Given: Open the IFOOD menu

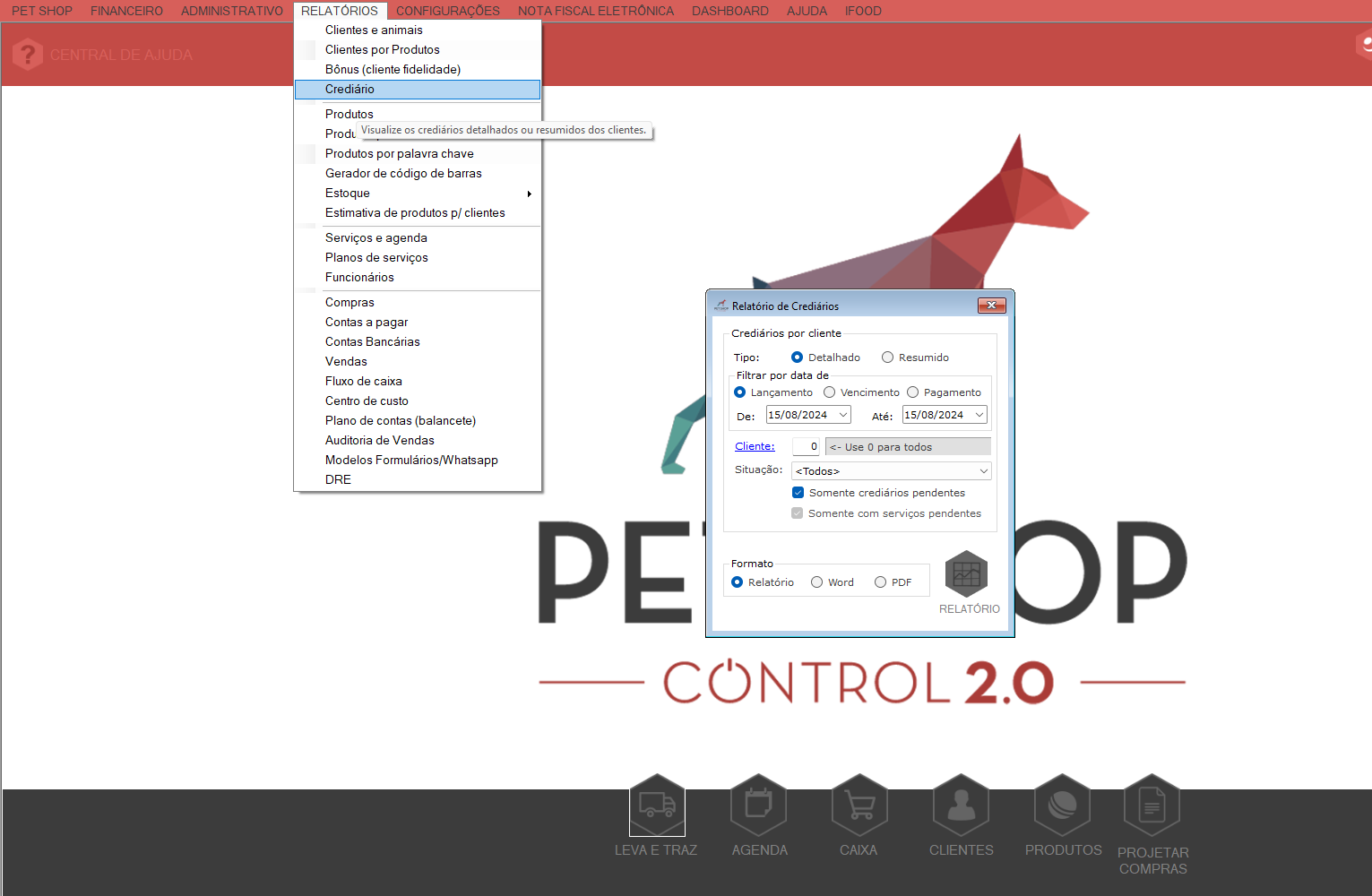Looking at the screenshot, I should (863, 11).
